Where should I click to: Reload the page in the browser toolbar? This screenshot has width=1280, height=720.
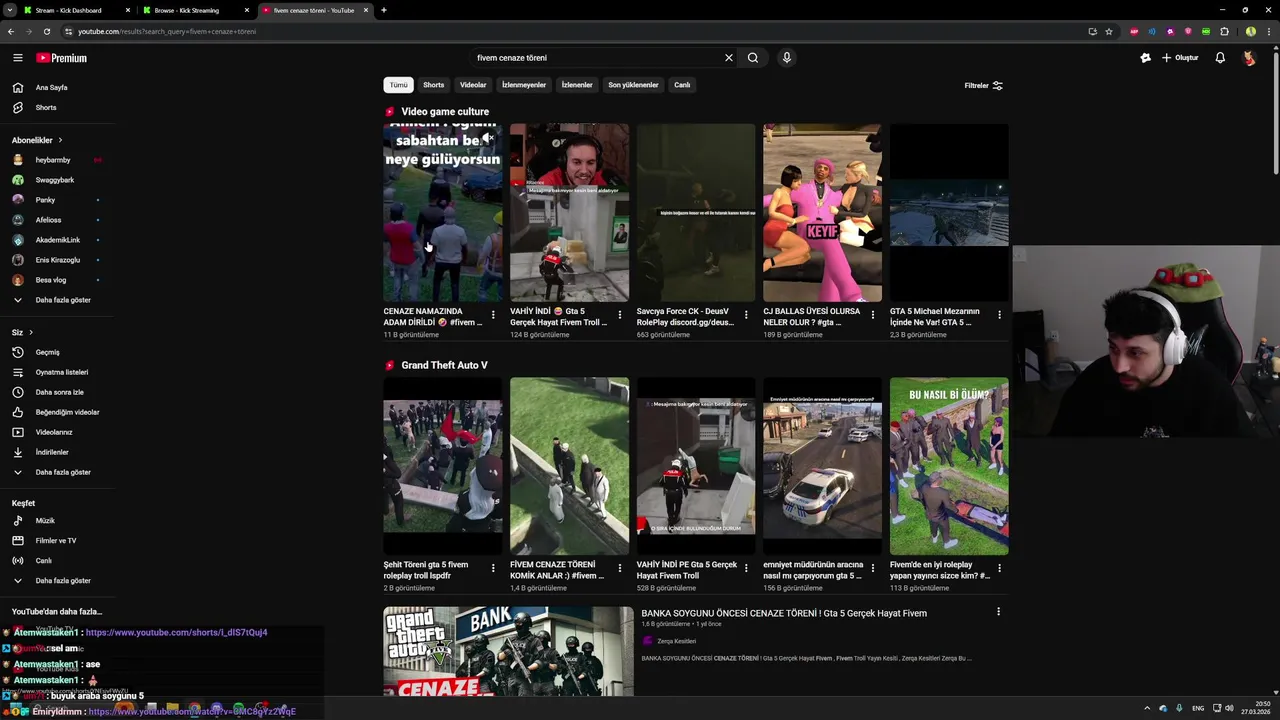pos(46,31)
